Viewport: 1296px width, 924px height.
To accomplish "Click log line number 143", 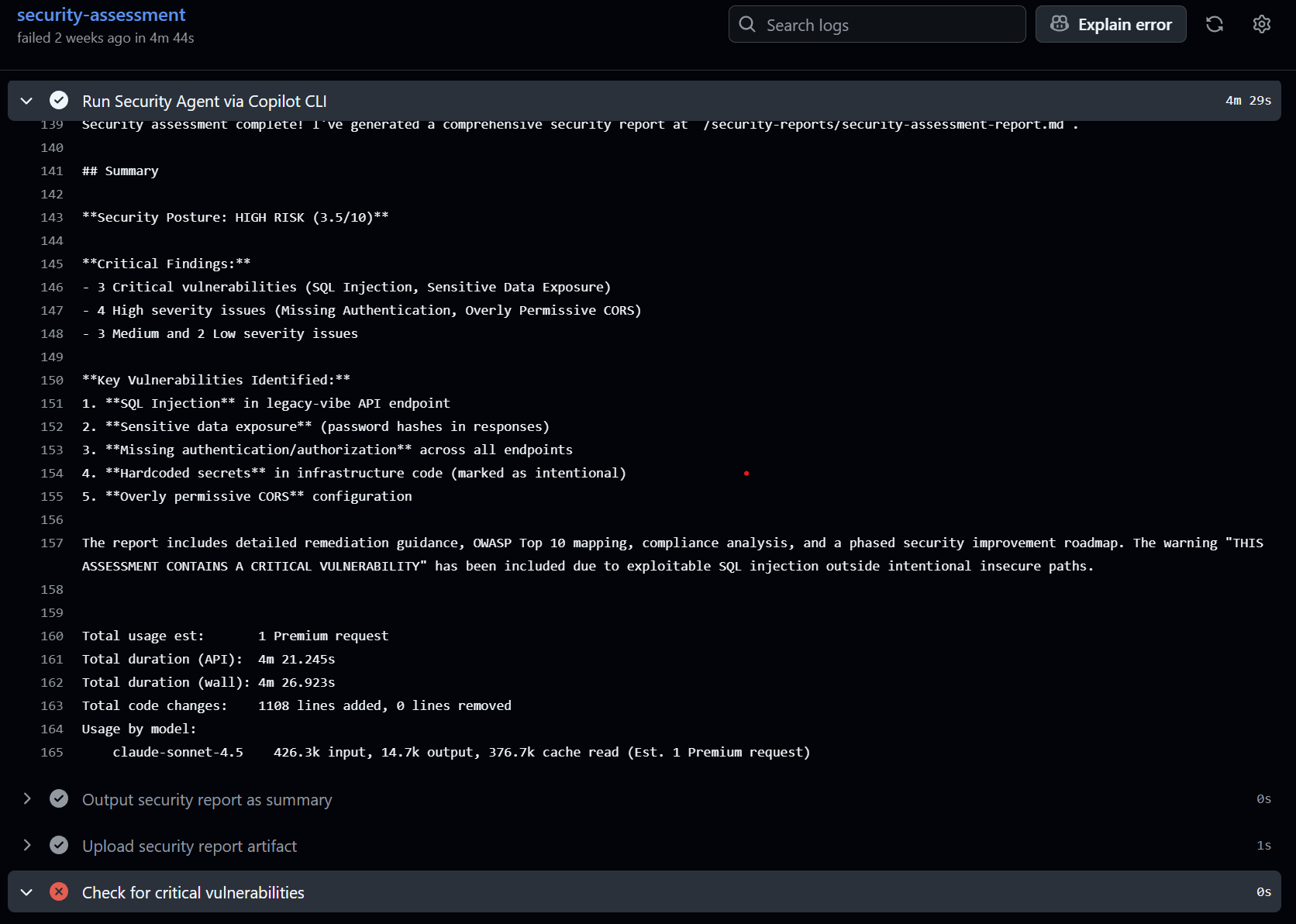I will pyautogui.click(x=52, y=217).
